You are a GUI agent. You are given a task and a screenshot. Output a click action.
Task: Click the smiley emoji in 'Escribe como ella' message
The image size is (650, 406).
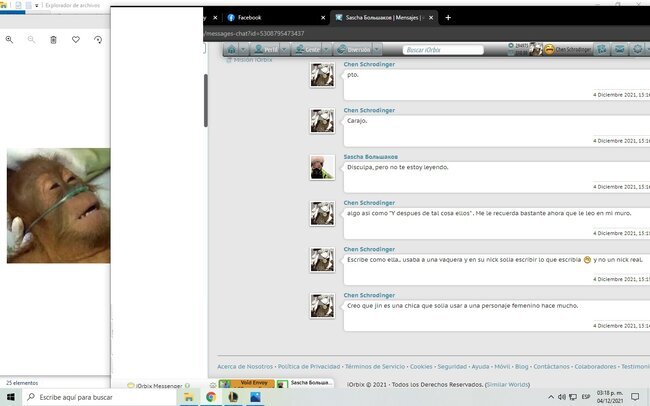(x=587, y=260)
